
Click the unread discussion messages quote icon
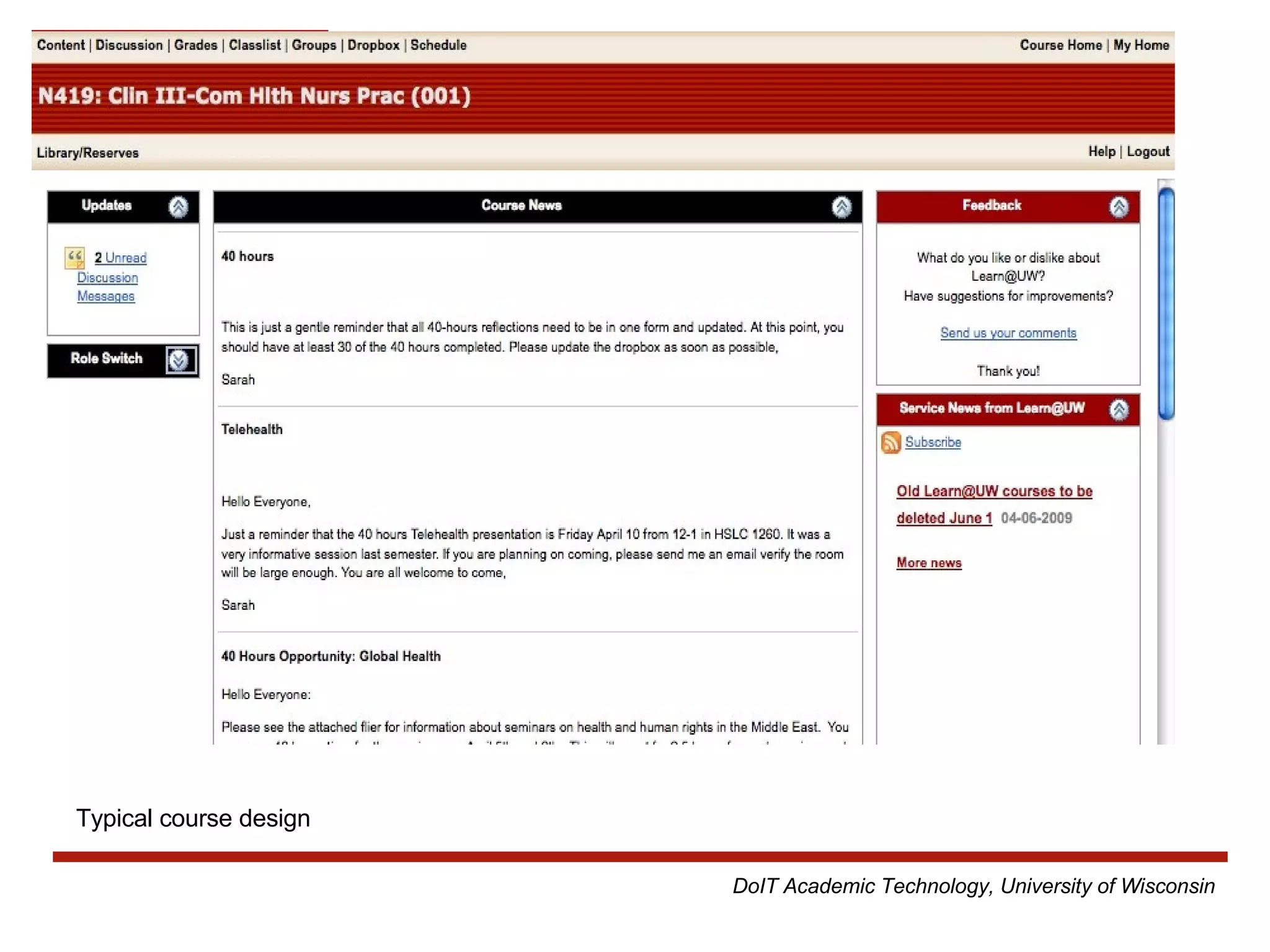tap(74, 258)
